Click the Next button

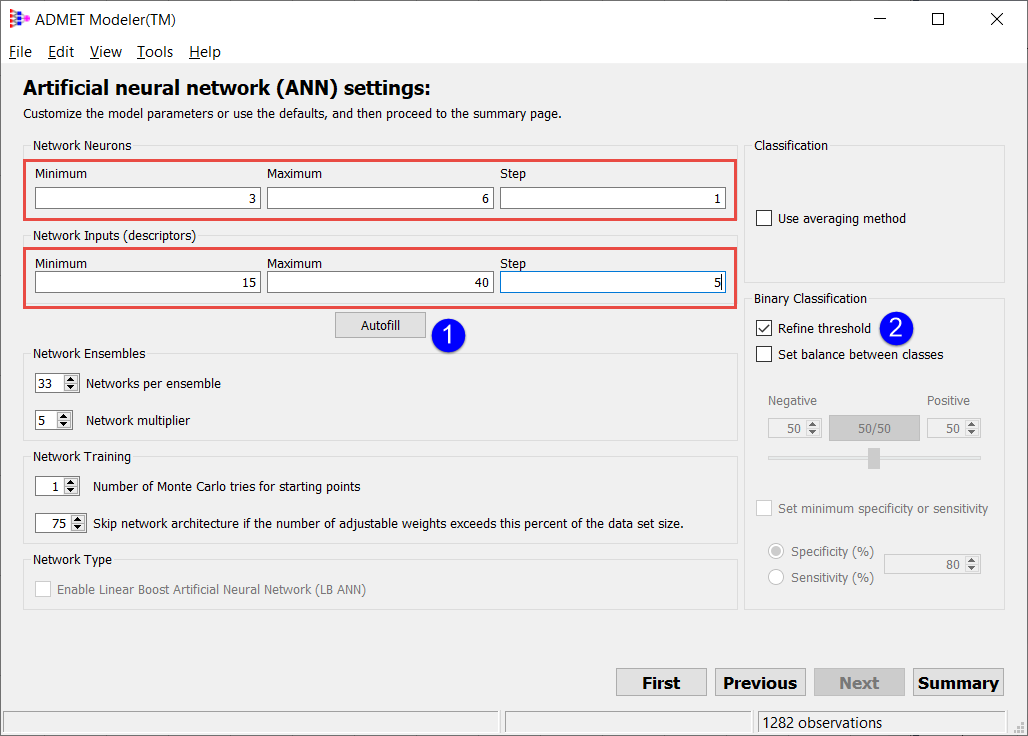coord(859,683)
